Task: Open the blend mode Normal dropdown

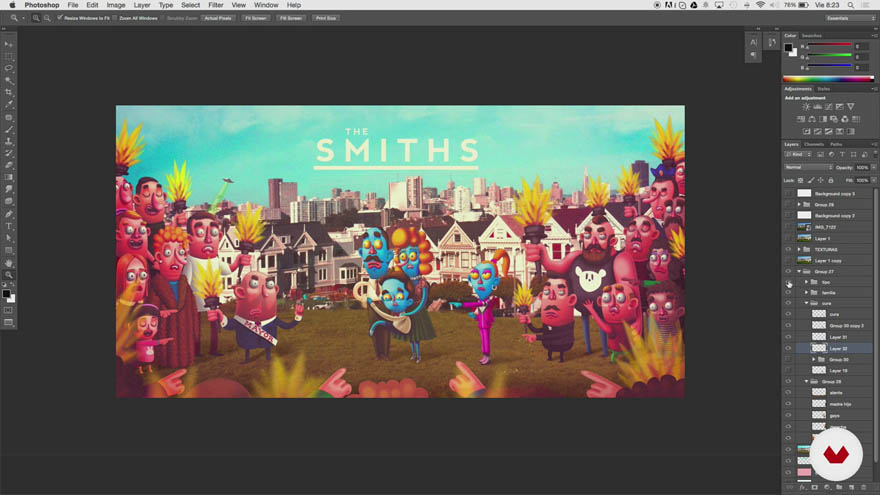Action: coord(808,167)
